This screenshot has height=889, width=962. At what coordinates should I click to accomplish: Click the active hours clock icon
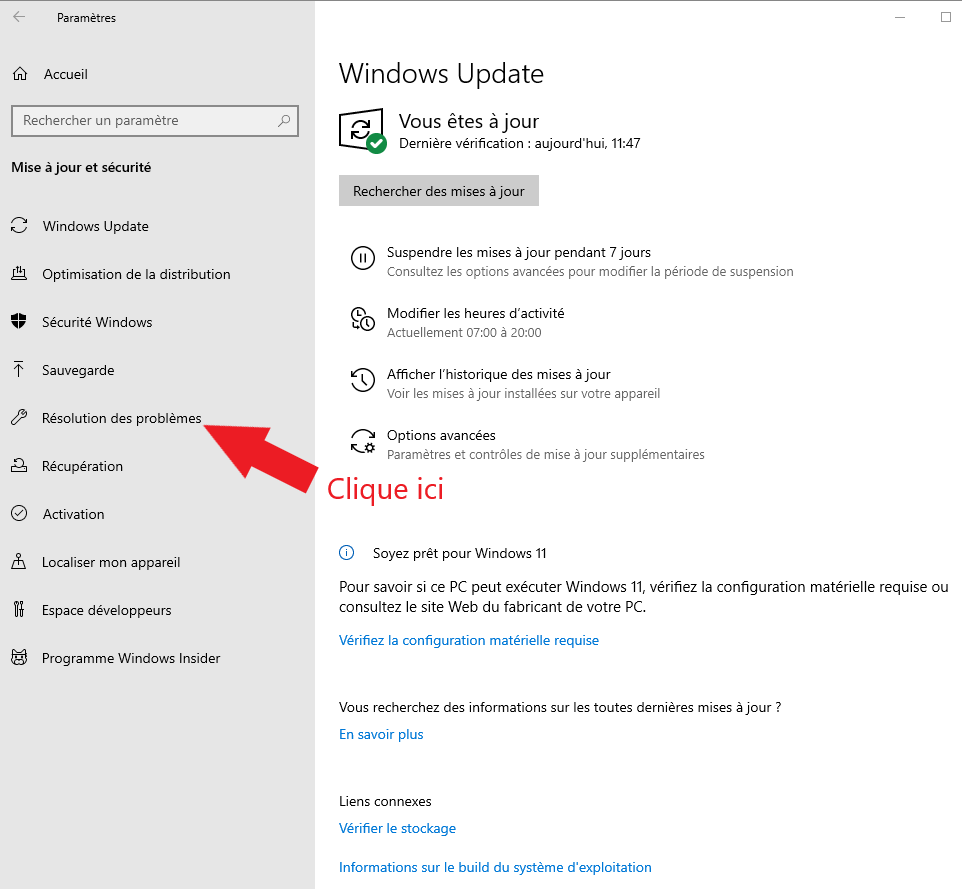coord(363,318)
